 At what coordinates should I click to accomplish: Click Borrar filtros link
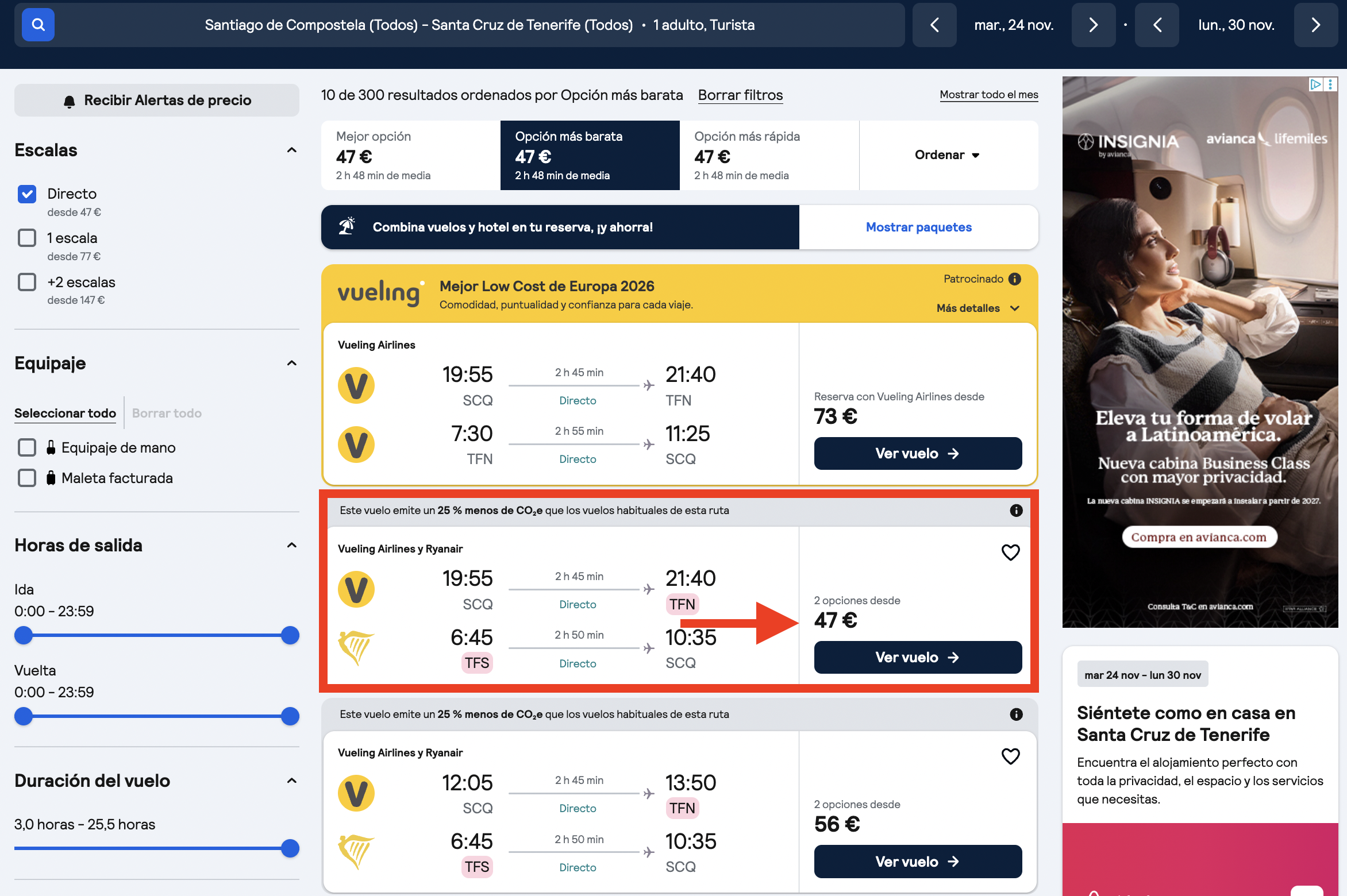740,95
